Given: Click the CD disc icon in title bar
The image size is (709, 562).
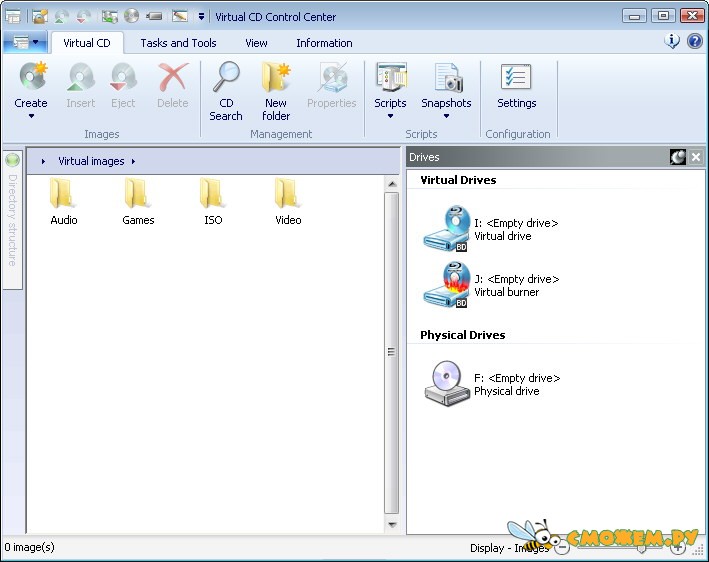Looking at the screenshot, I should [132, 16].
